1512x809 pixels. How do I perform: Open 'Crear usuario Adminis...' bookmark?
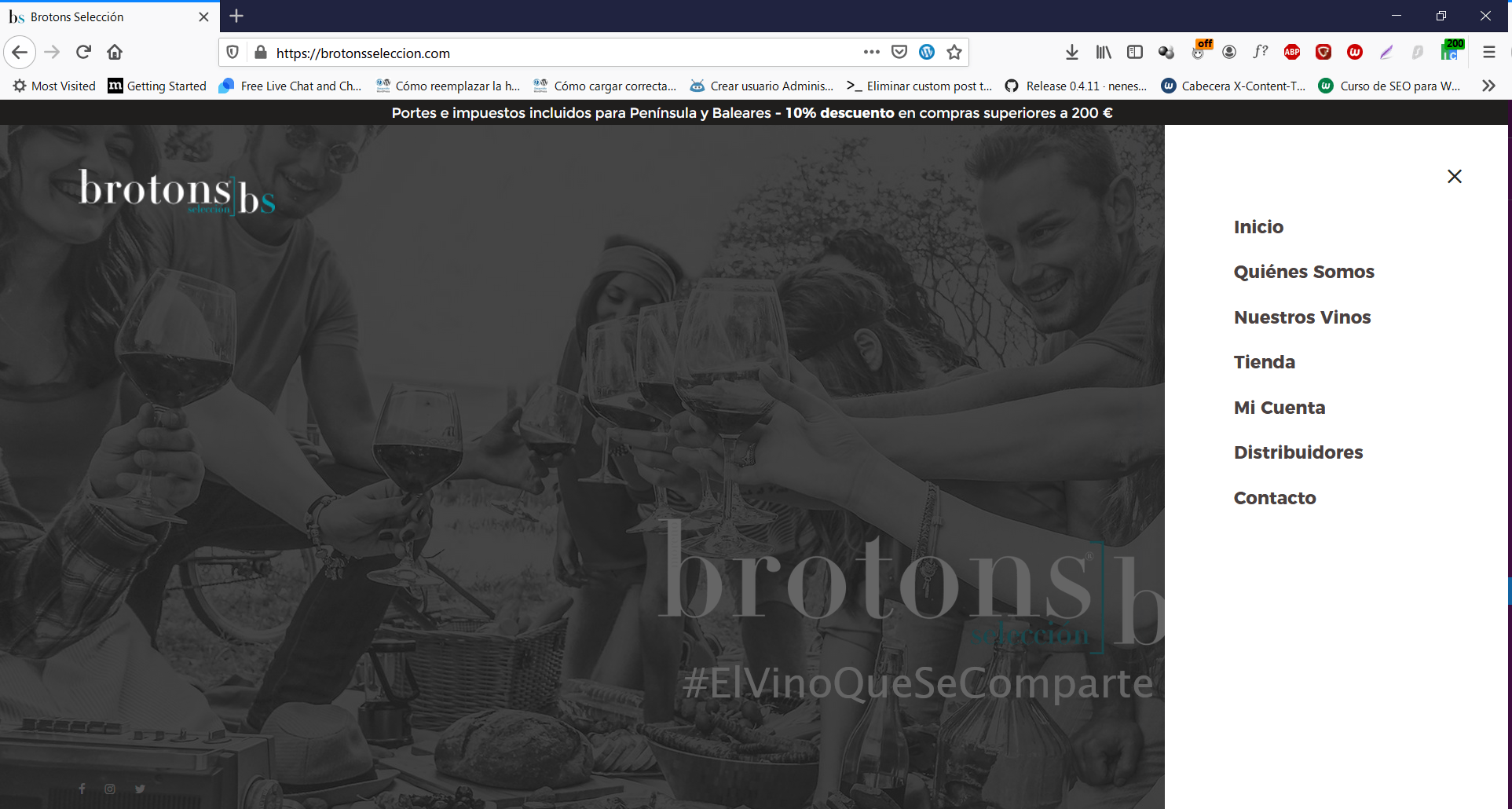(x=762, y=86)
